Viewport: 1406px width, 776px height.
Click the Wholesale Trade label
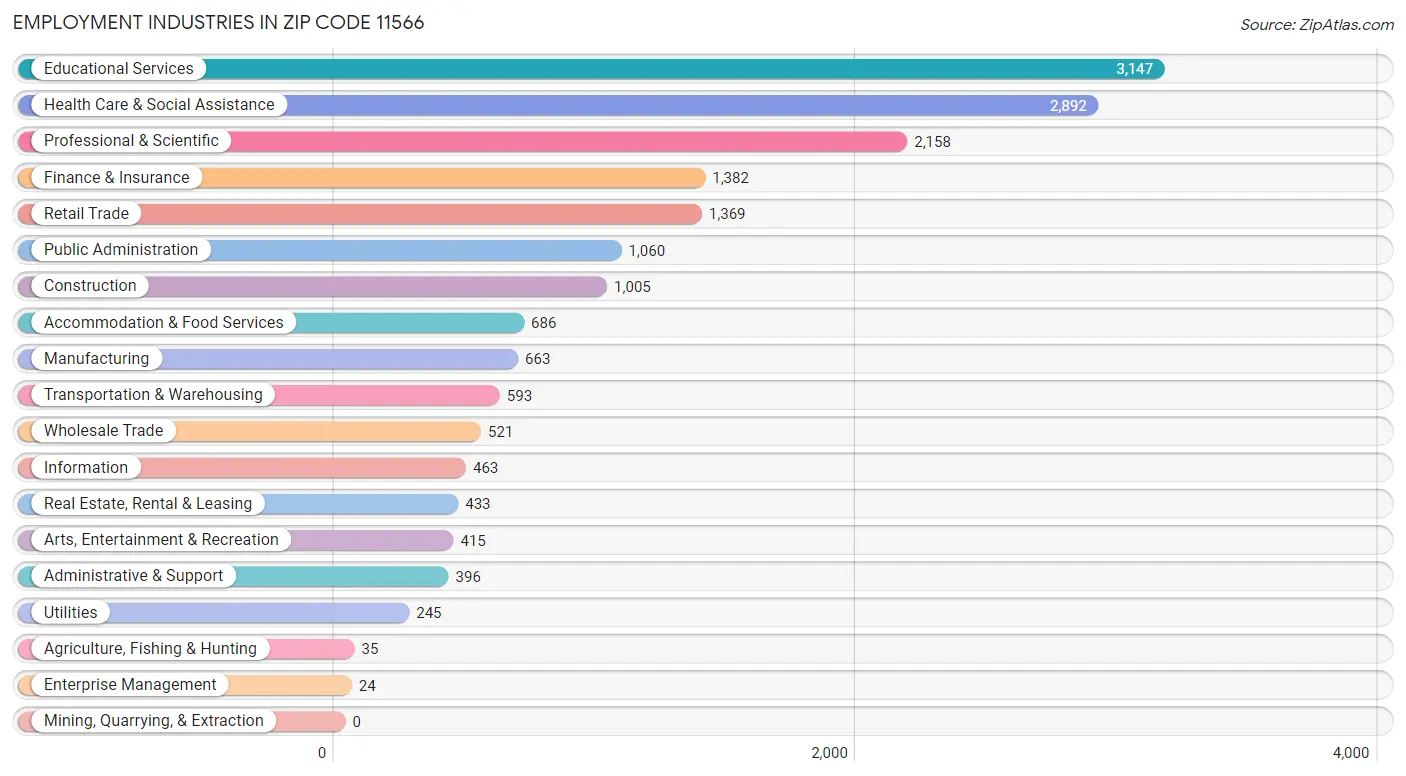[x=103, y=431]
